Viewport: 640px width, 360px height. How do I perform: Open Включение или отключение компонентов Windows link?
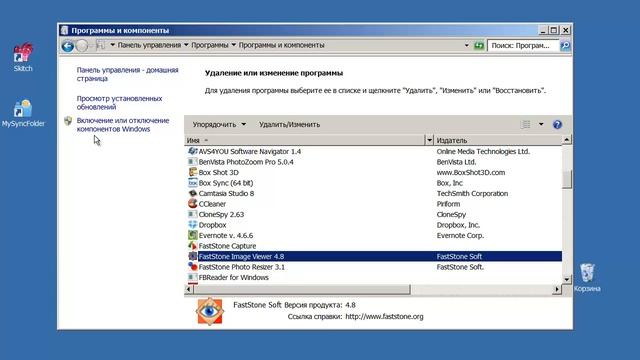122,125
